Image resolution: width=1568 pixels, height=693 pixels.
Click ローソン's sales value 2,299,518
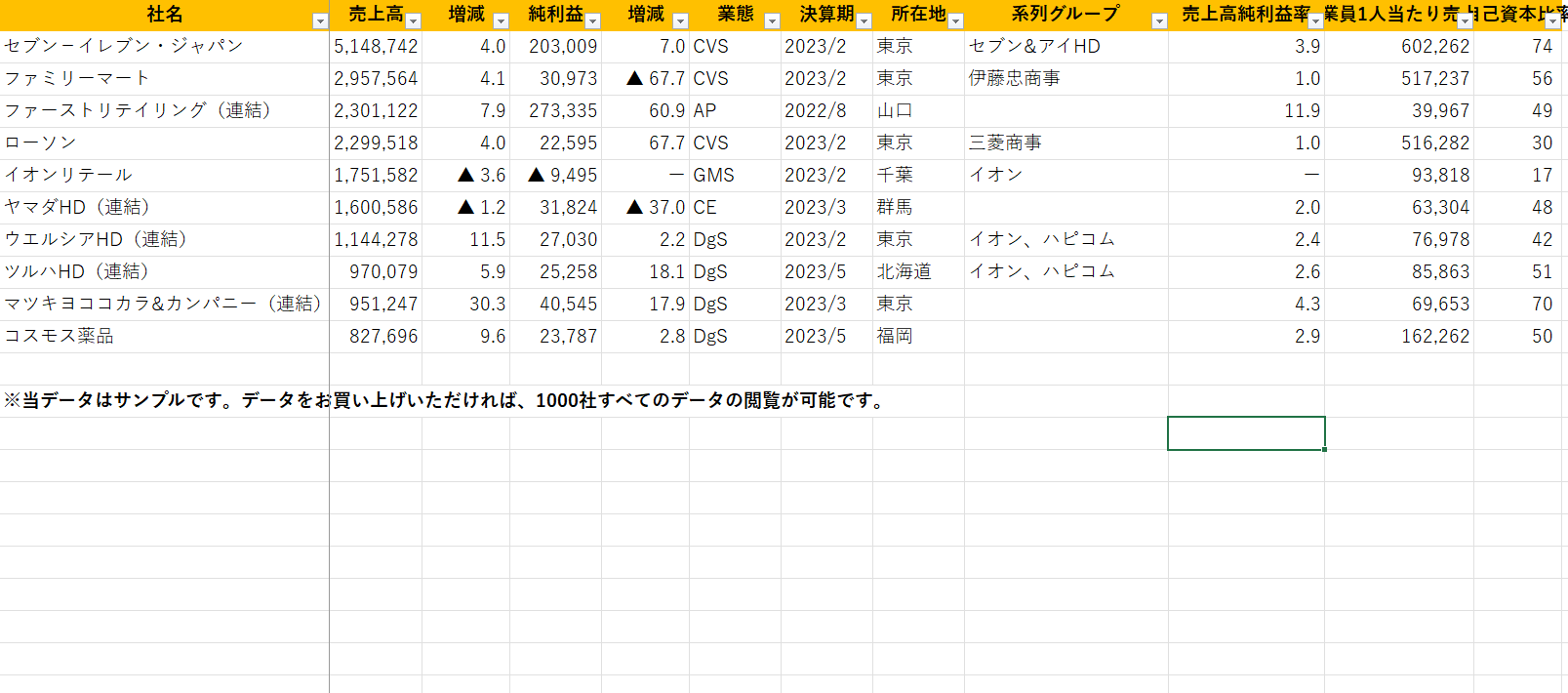pyautogui.click(x=376, y=143)
